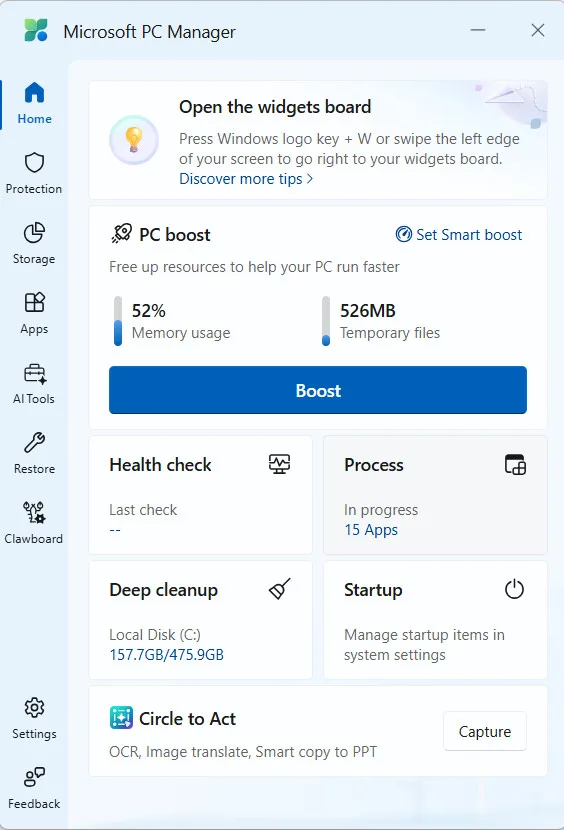Click the Smart boost gauge icon
The width and height of the screenshot is (564, 830).
click(x=404, y=234)
